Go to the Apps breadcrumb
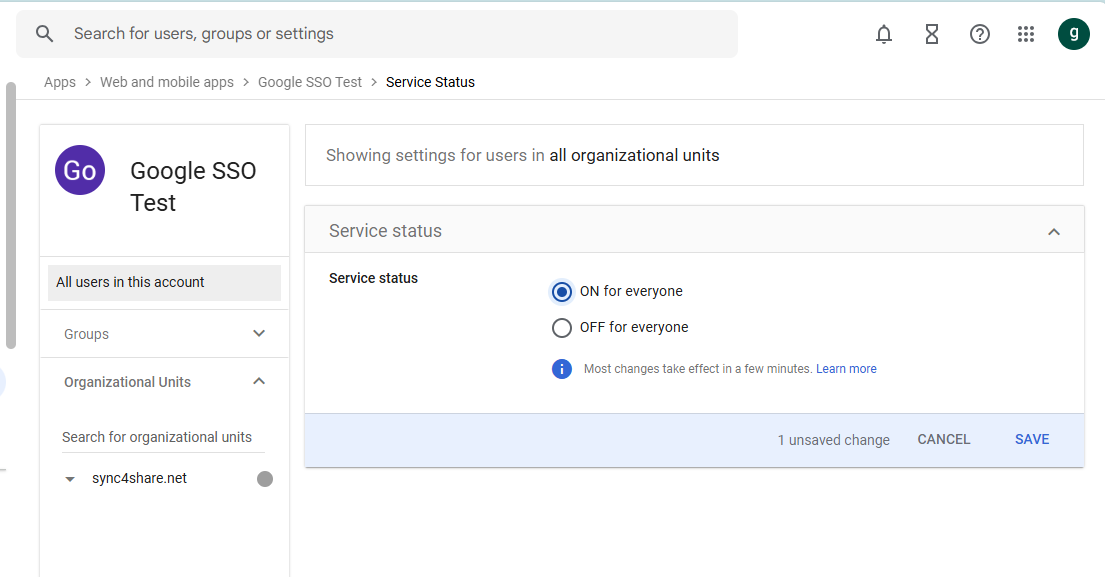 [60, 82]
